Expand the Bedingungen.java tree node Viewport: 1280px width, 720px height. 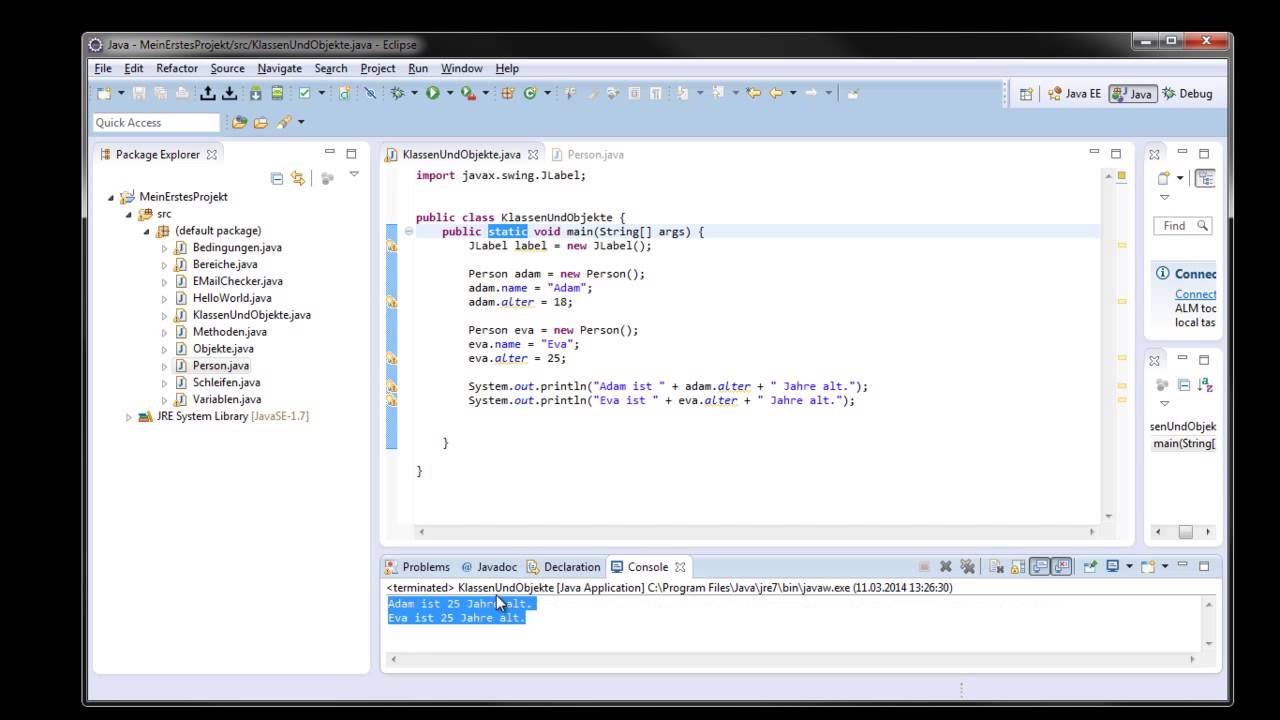pos(165,248)
